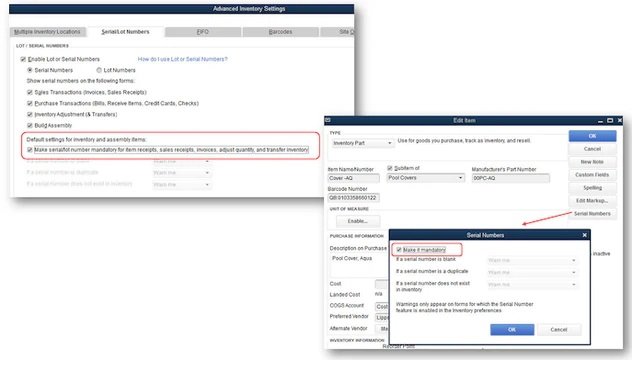Open the Multiple Inventory Locations tab
The height and width of the screenshot is (372, 632).
click(48, 32)
